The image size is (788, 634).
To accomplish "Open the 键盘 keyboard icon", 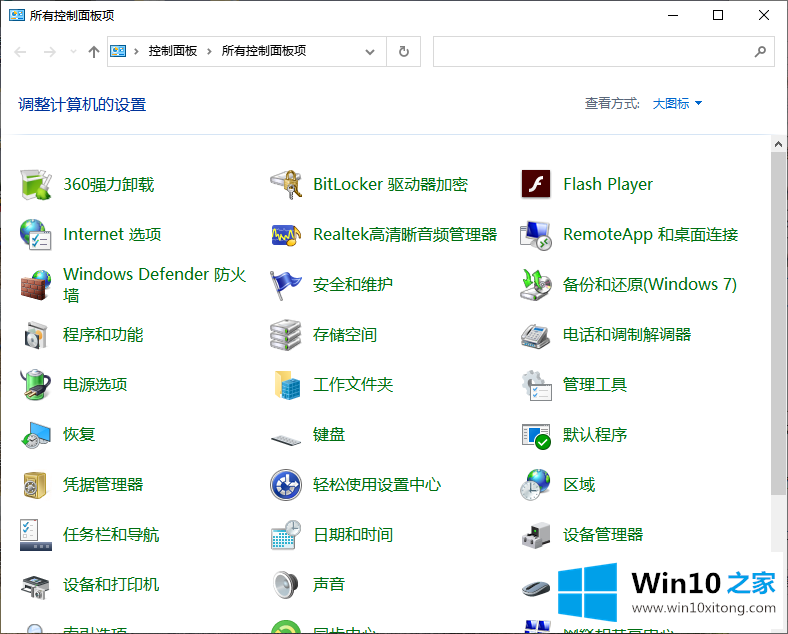I will pos(285,440).
